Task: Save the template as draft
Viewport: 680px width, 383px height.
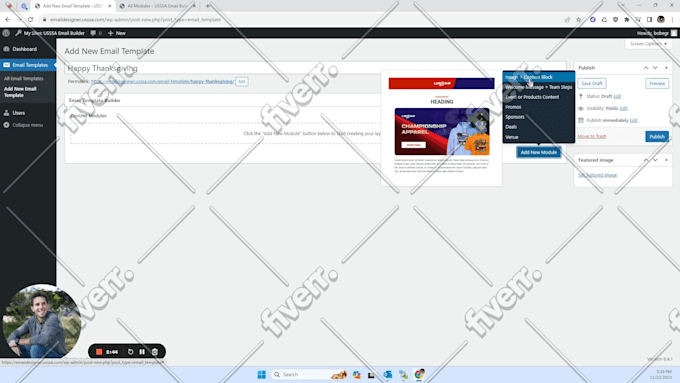Action: tap(592, 83)
